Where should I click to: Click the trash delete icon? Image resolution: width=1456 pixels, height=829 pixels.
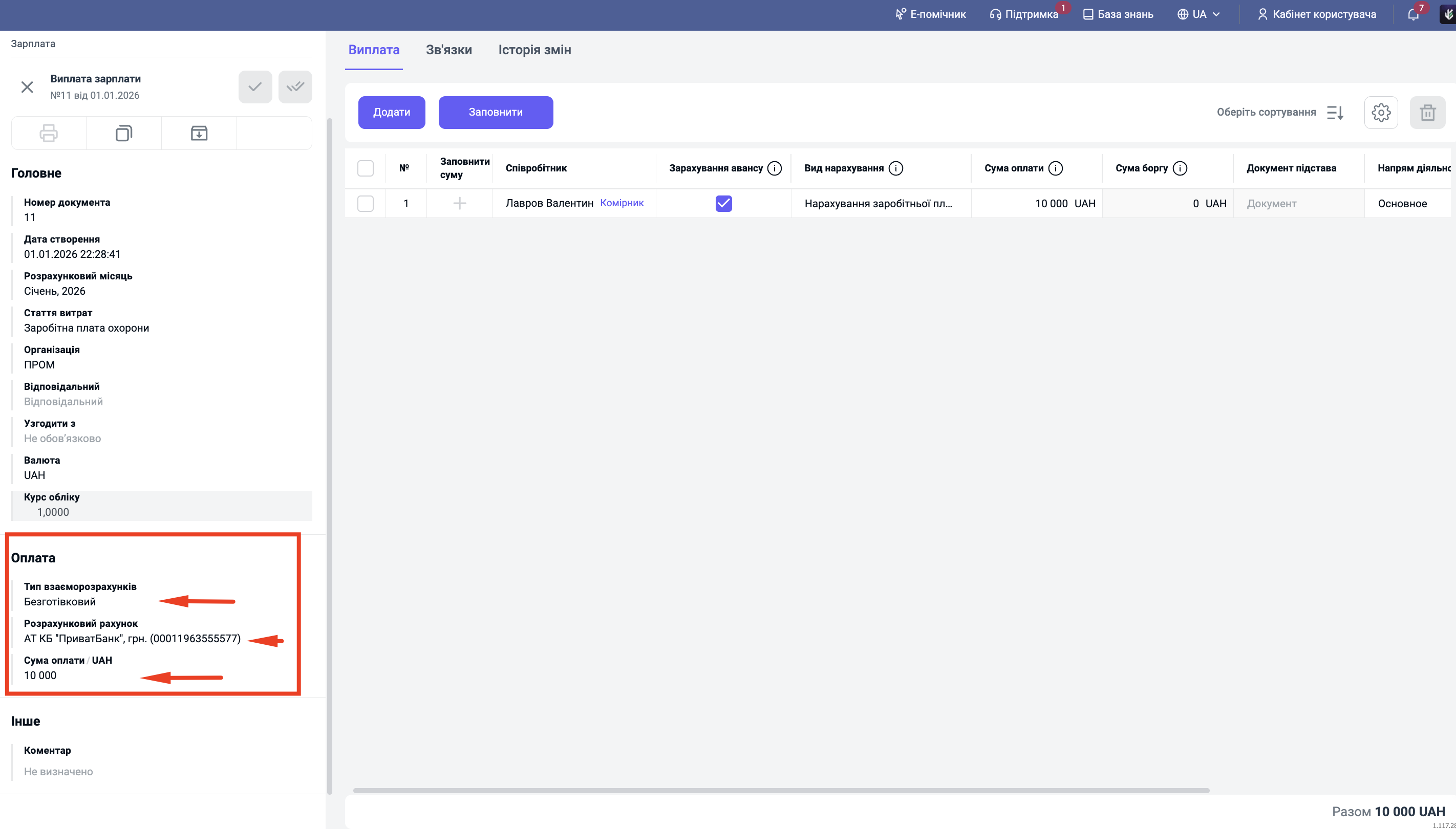coord(1427,113)
